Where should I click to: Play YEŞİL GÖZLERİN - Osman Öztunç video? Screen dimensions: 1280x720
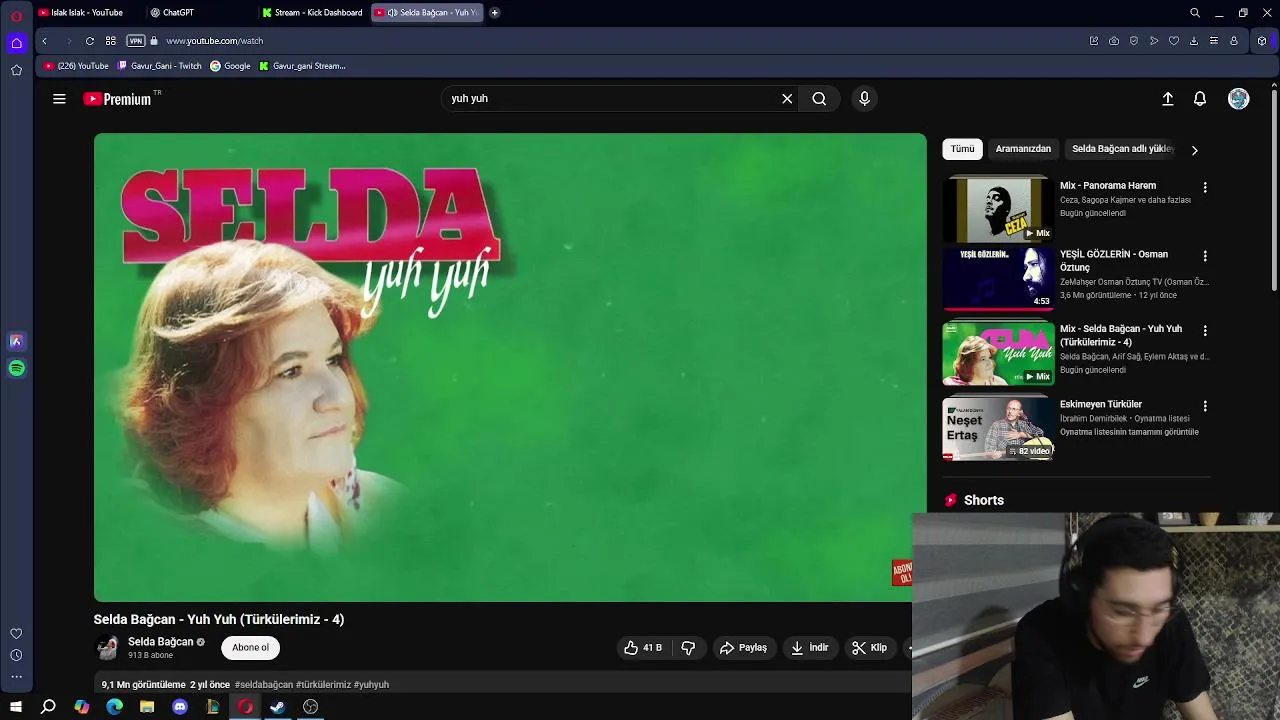pyautogui.click(x=998, y=279)
